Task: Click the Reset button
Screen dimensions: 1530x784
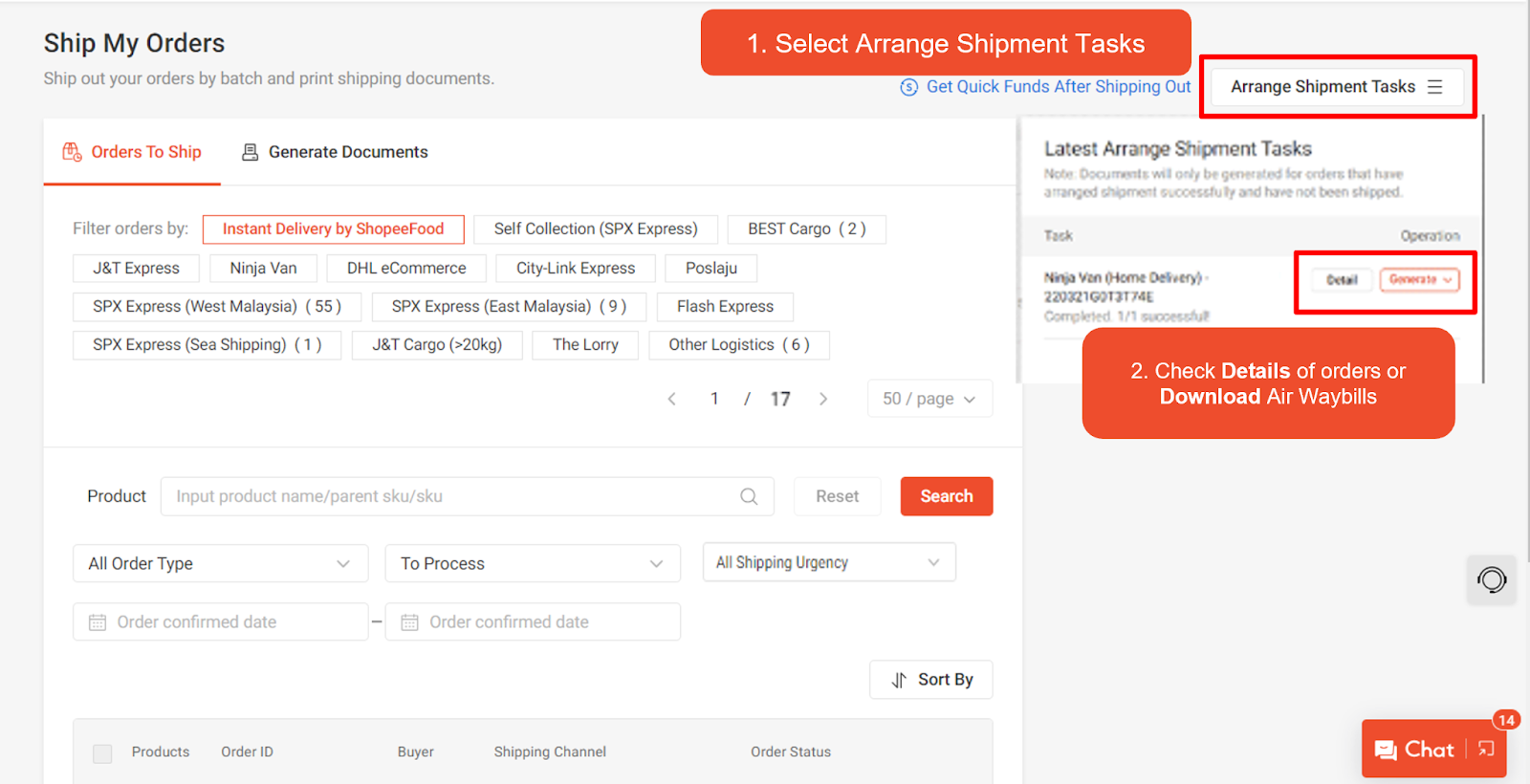Action: 837,496
